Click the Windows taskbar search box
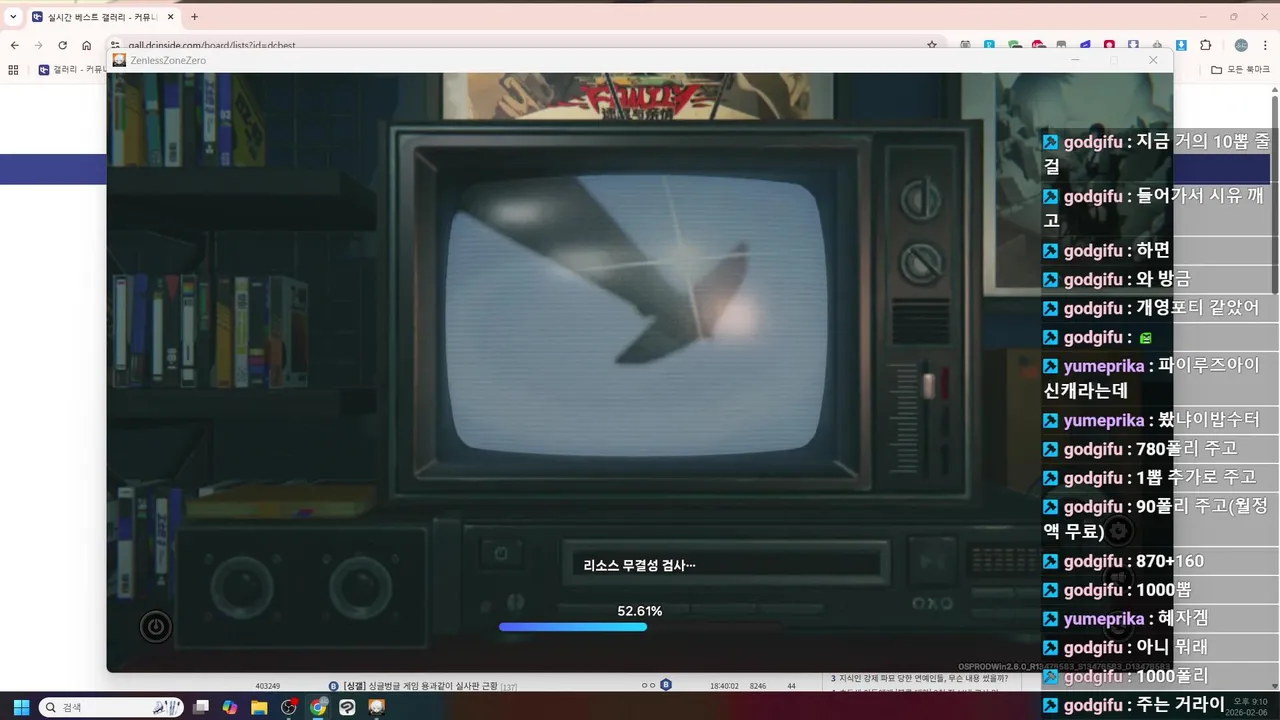This screenshot has height=720, width=1280. coord(111,707)
